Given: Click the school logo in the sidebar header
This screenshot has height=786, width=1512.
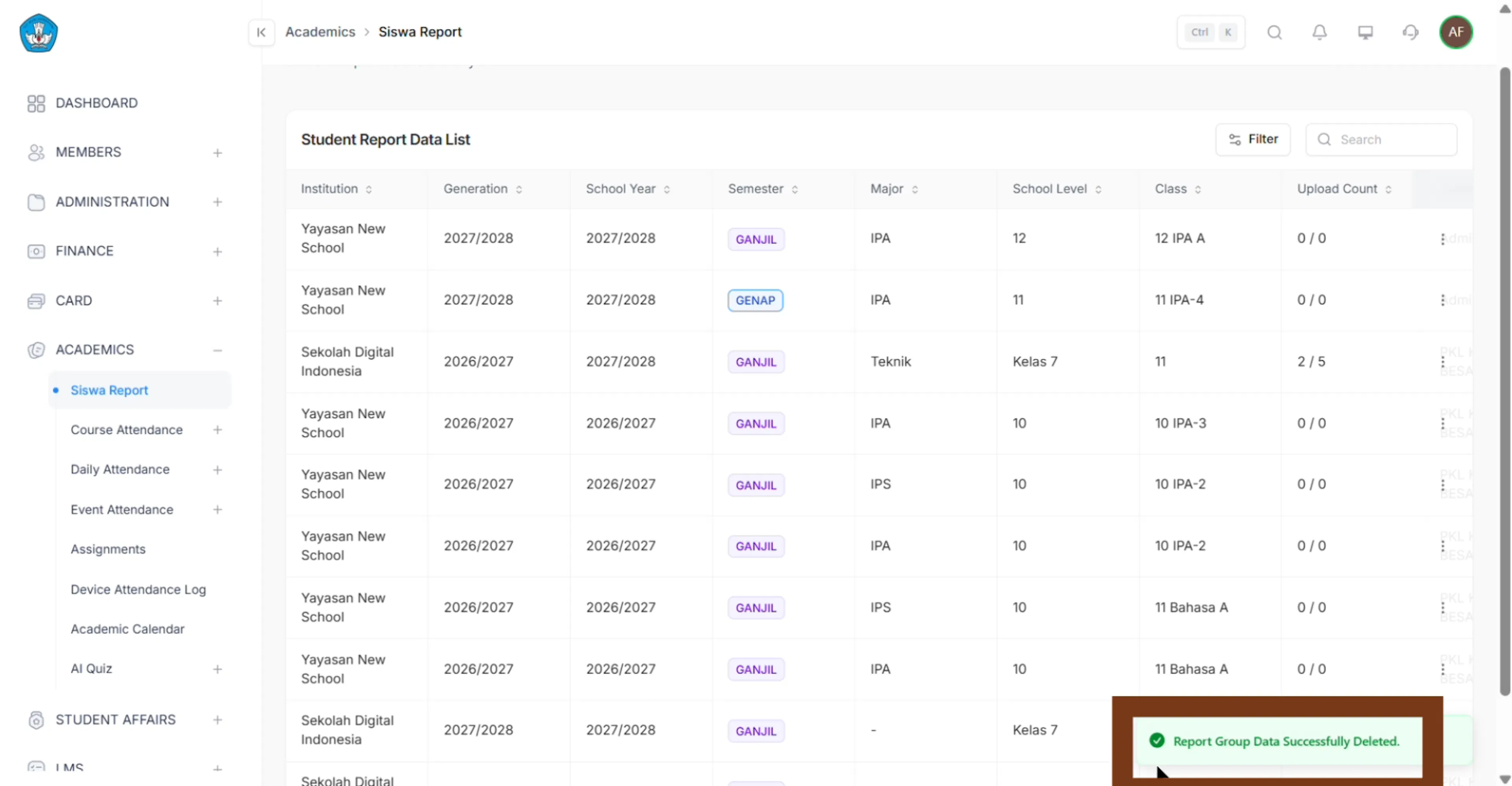Looking at the screenshot, I should coord(39,33).
